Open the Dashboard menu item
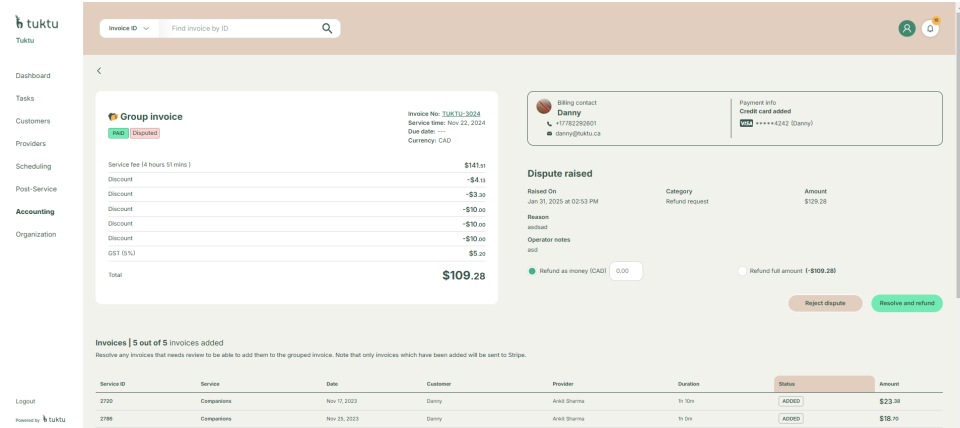 (x=33, y=76)
